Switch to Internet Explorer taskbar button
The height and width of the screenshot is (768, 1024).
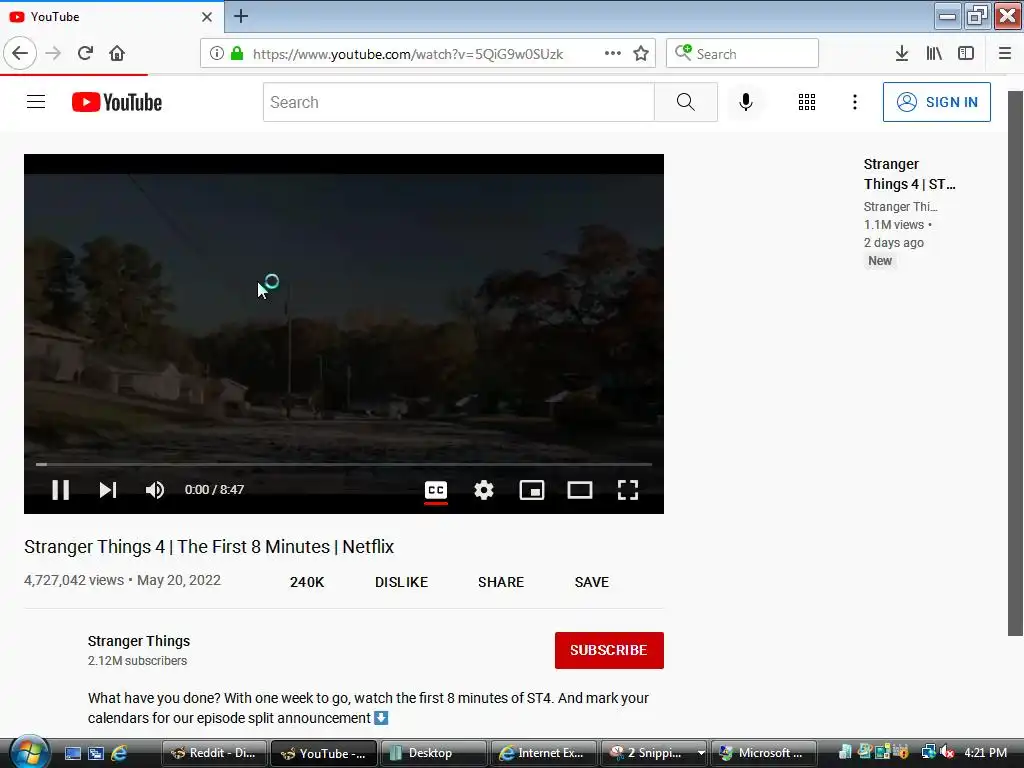[543, 754]
